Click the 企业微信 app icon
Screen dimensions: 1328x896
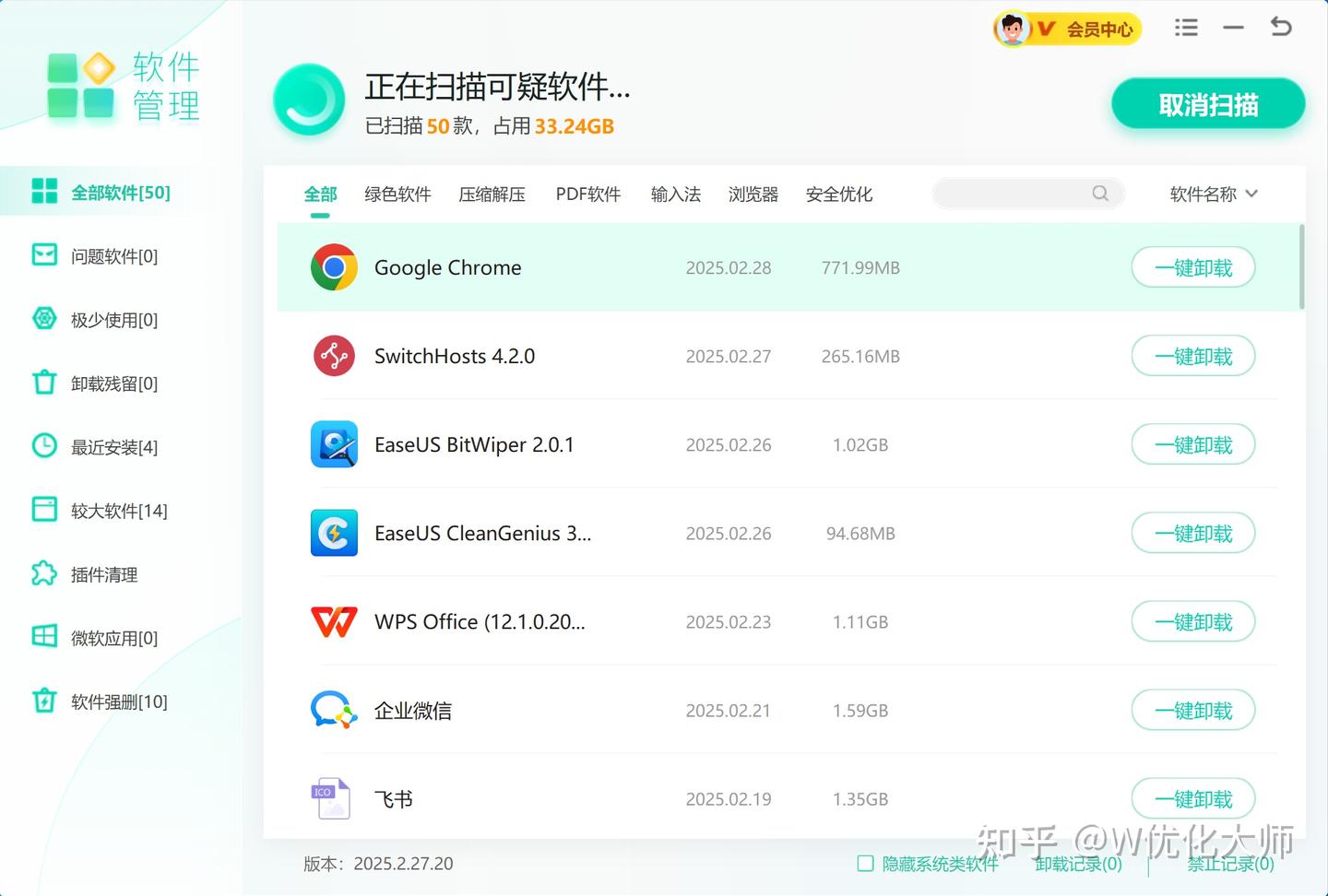click(334, 710)
